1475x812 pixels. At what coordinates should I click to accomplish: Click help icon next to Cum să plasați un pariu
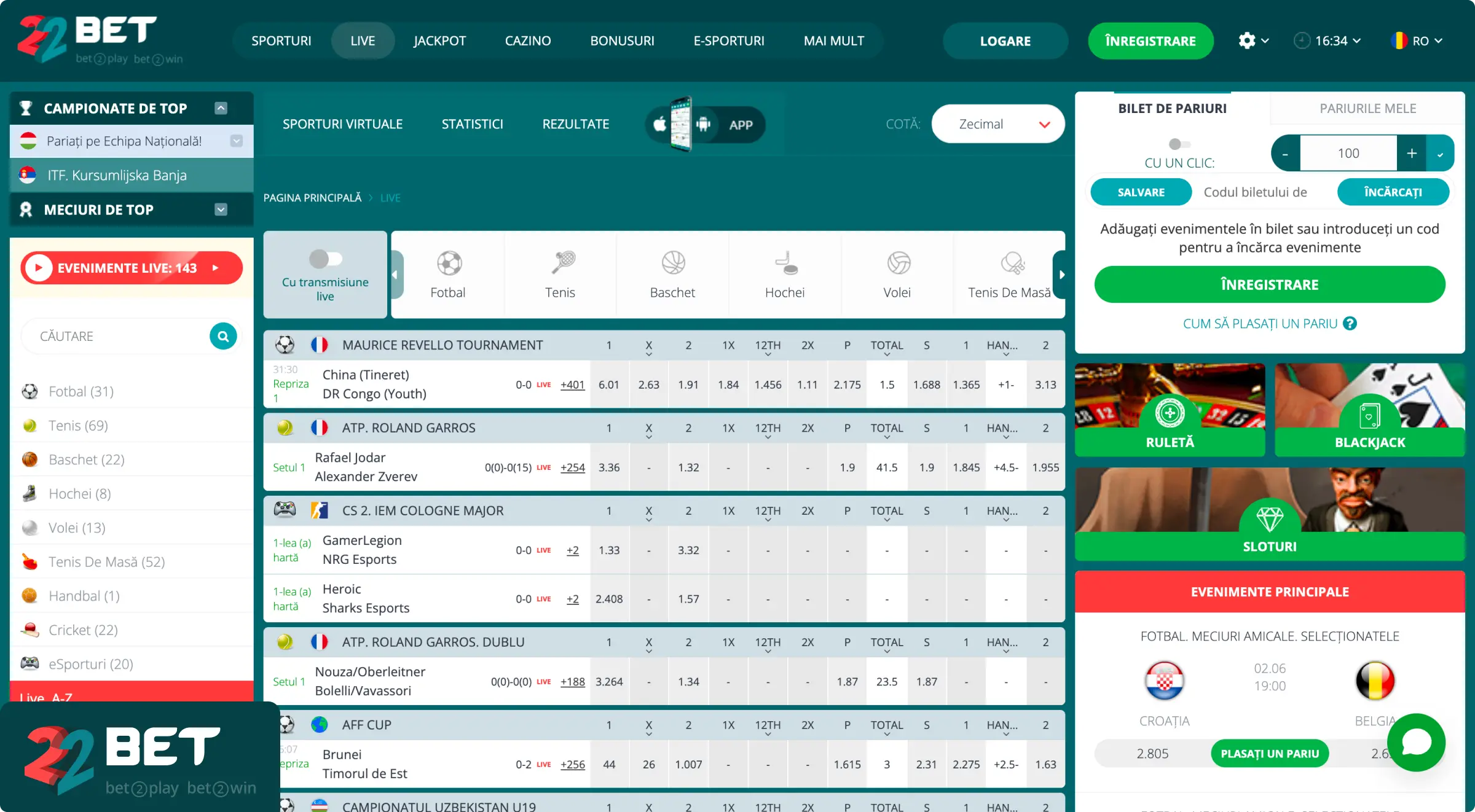click(1350, 324)
